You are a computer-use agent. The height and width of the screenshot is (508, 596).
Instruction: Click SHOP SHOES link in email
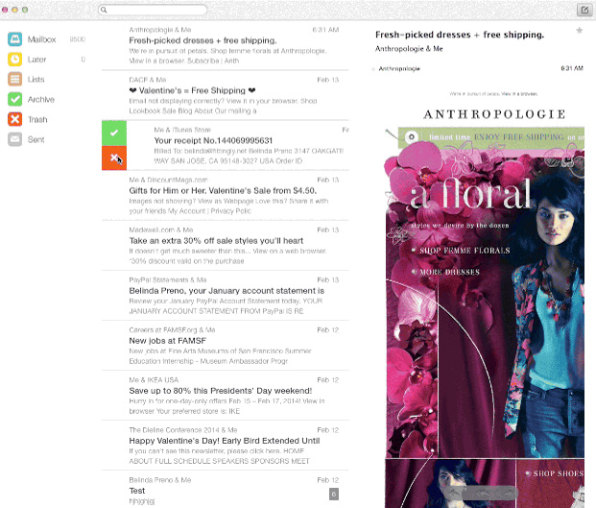tap(558, 473)
